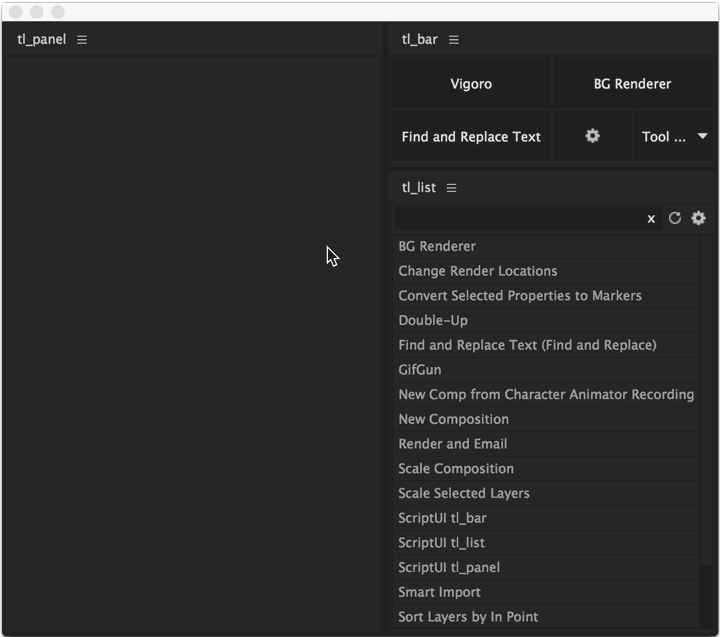Choose New Composition entry
The height and width of the screenshot is (637, 720).
(546, 419)
